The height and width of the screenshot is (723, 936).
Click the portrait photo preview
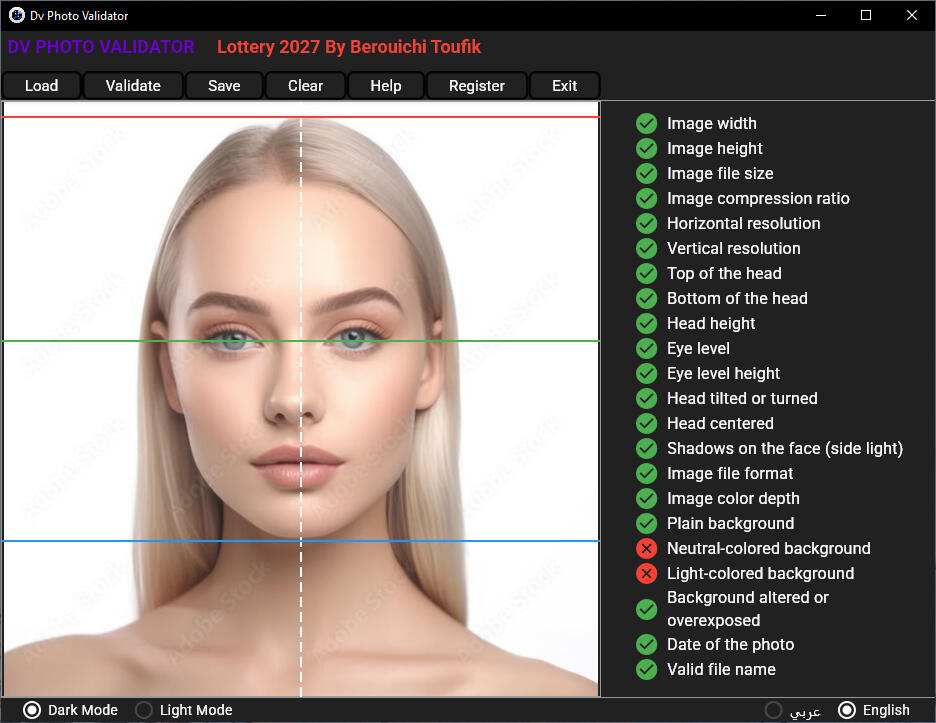coord(300,400)
